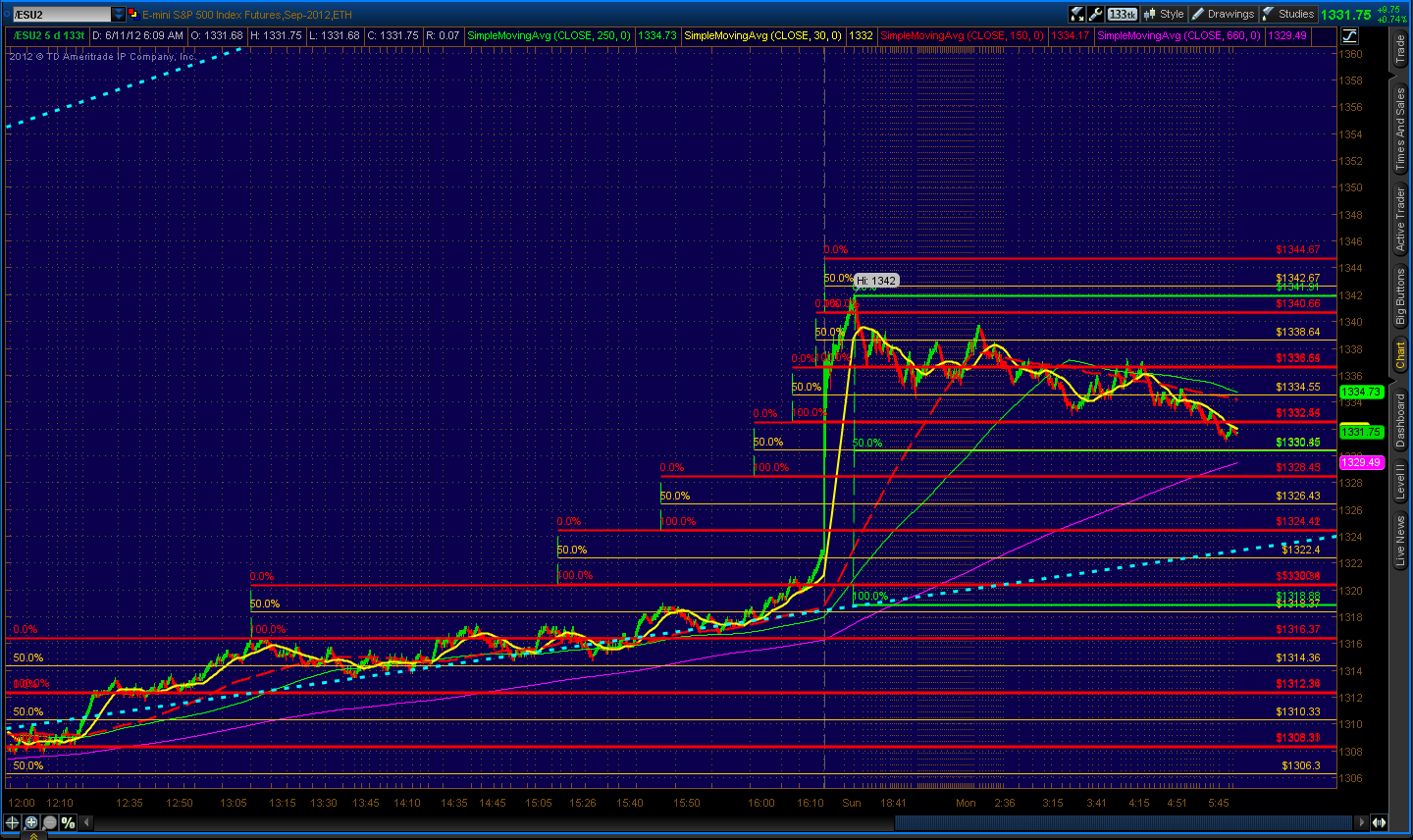This screenshot has width=1413, height=840.
Task: Click the Hi: 1342 high price bubble
Action: tap(876, 281)
